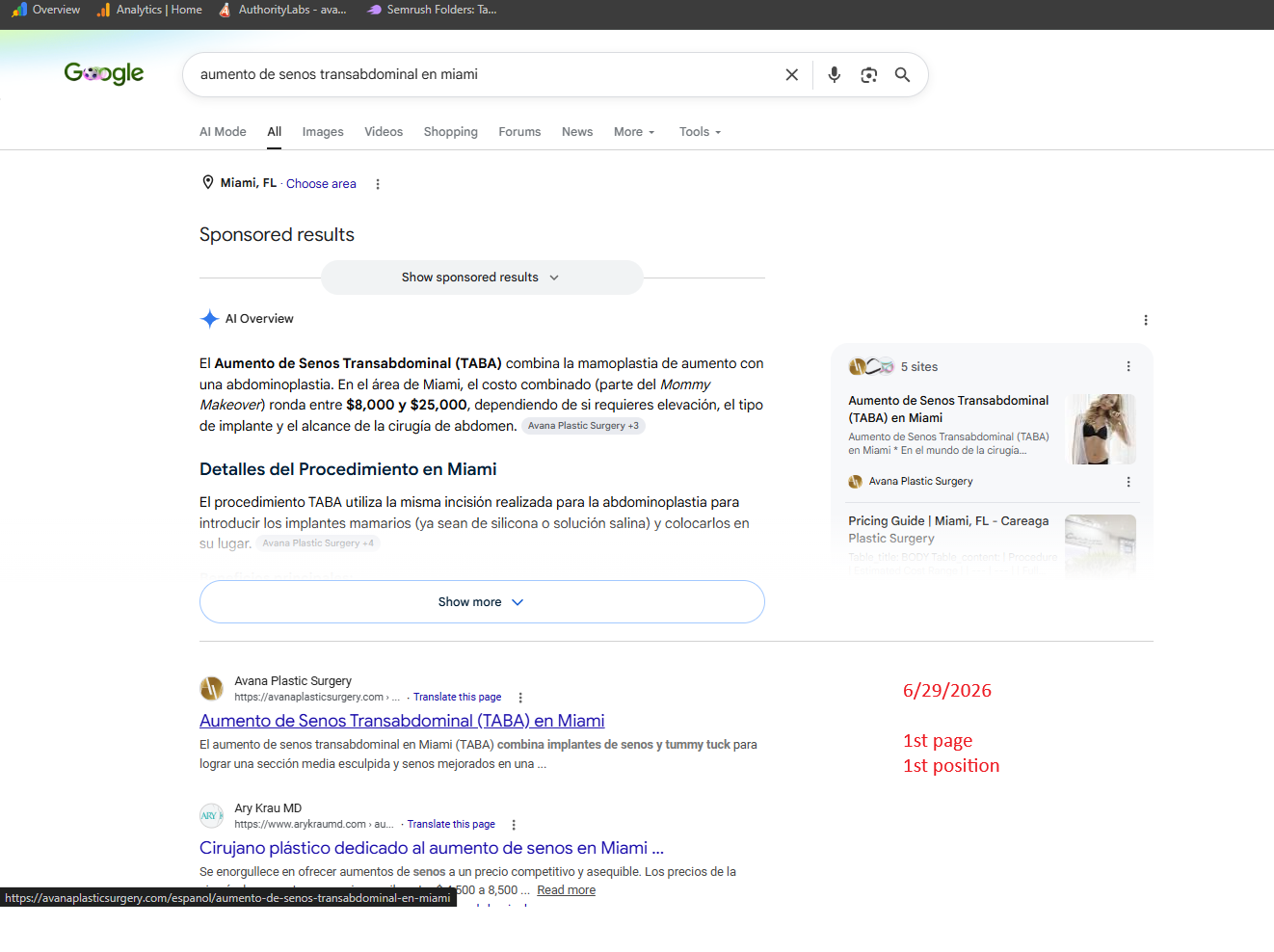The height and width of the screenshot is (952, 1274).
Task: Open Aumento de Senos Transabdominal (TABA) en Miami result
Action: tap(402, 721)
